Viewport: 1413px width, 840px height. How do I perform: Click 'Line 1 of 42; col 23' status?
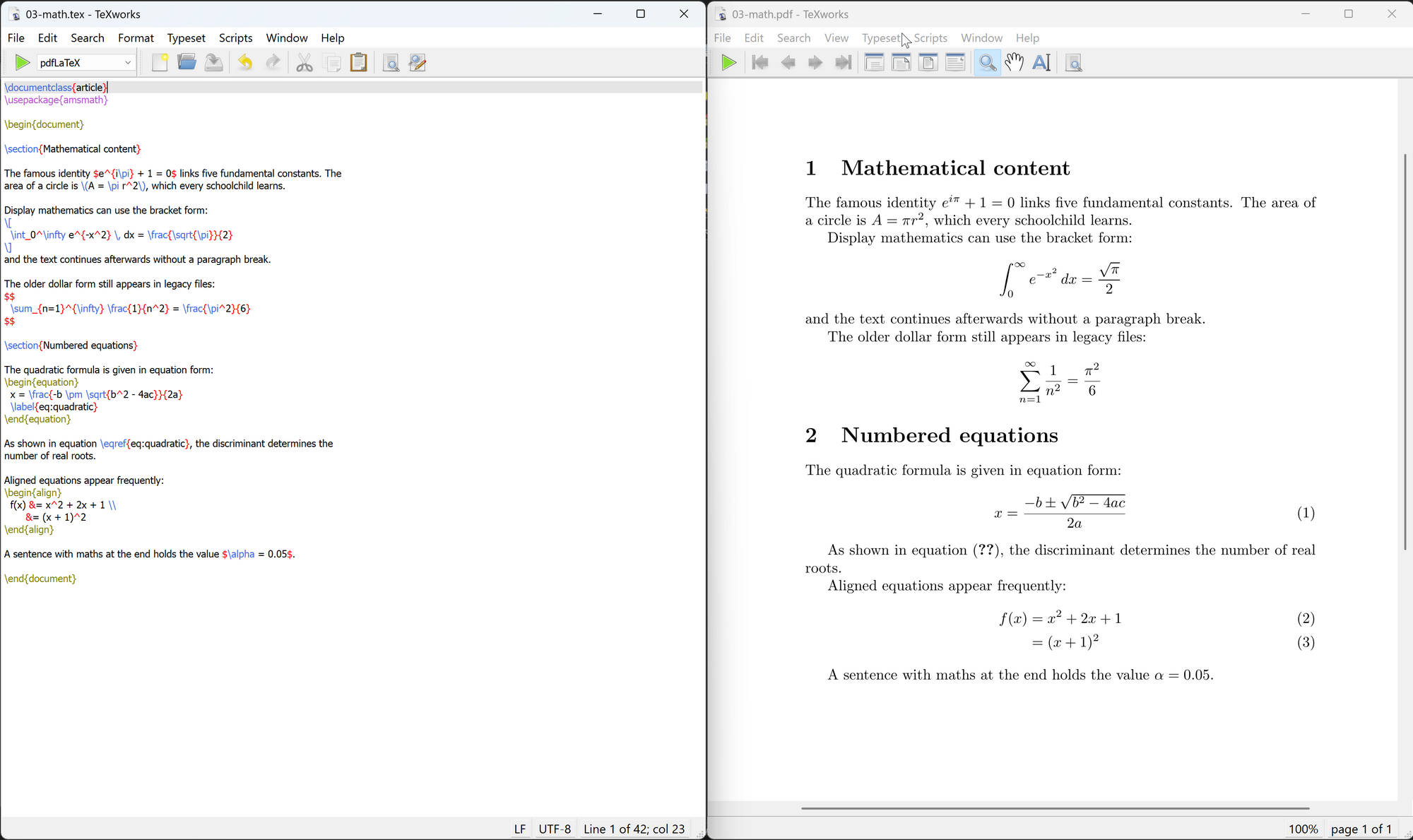634,829
